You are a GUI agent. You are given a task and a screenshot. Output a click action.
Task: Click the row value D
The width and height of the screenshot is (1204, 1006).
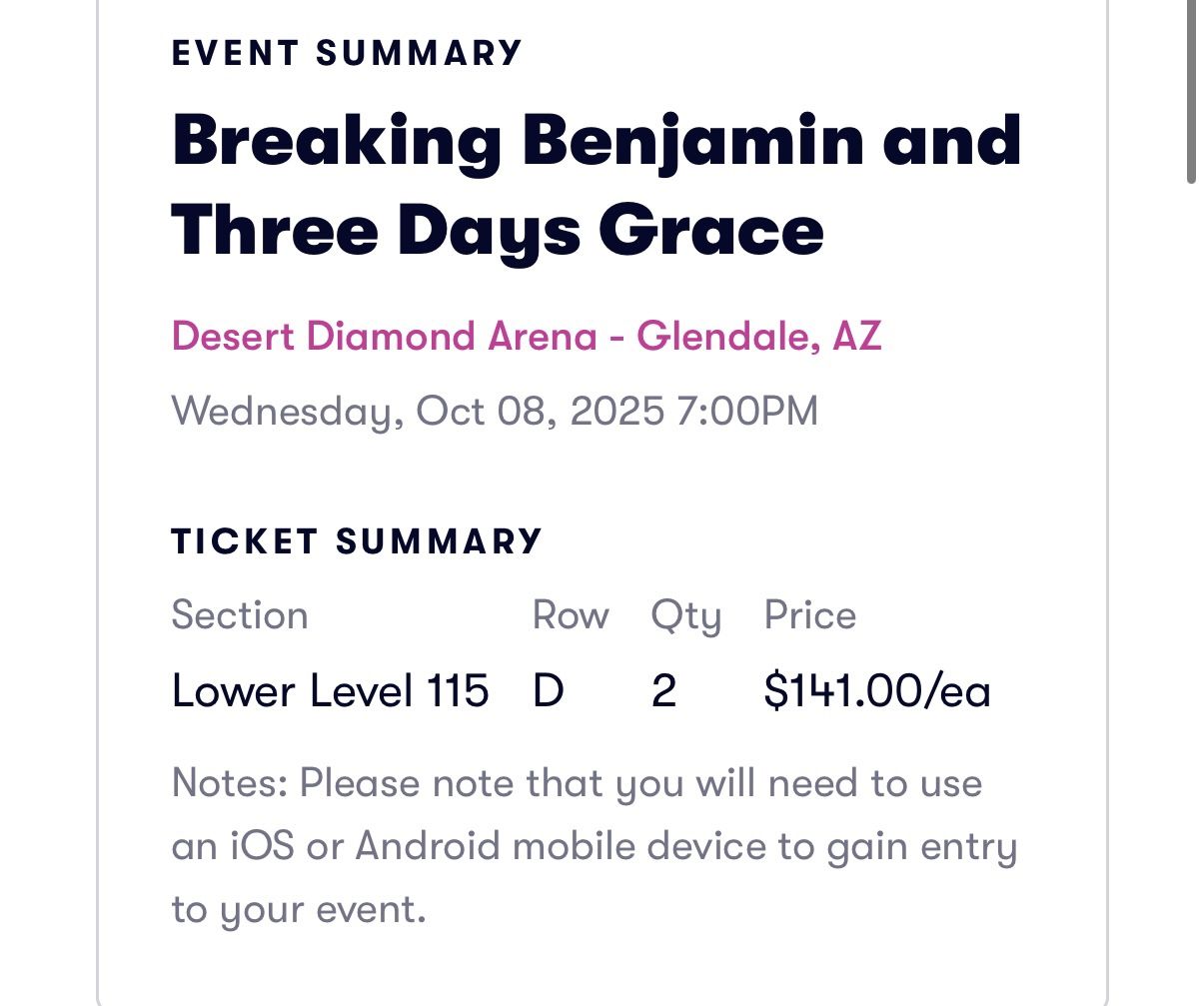click(x=549, y=691)
